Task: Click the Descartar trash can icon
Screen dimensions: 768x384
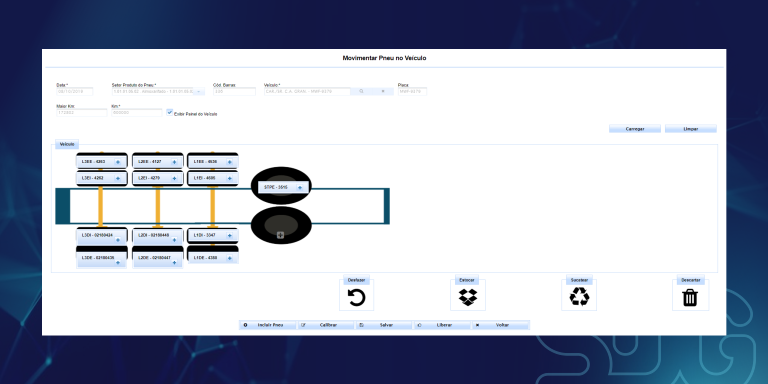Action: click(690, 297)
